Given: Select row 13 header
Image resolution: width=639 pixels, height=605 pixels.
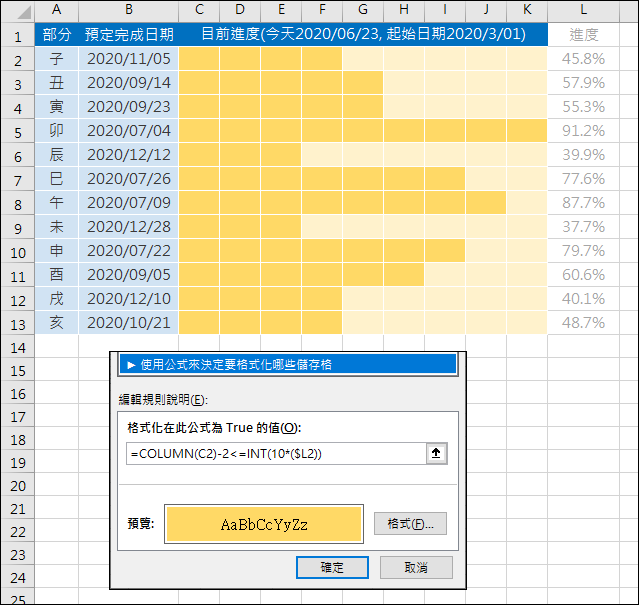Looking at the screenshot, I should [18, 323].
